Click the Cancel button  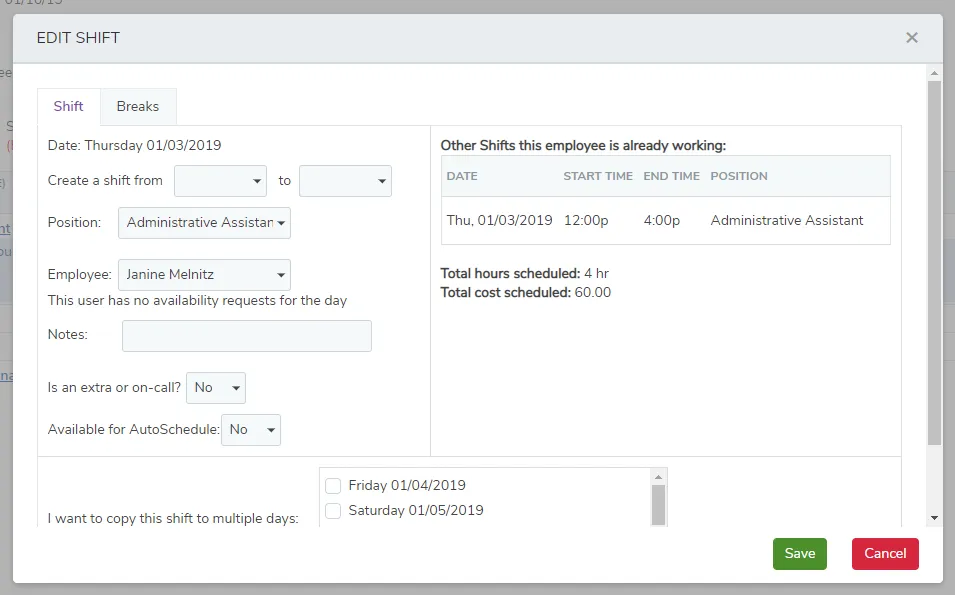click(x=885, y=554)
